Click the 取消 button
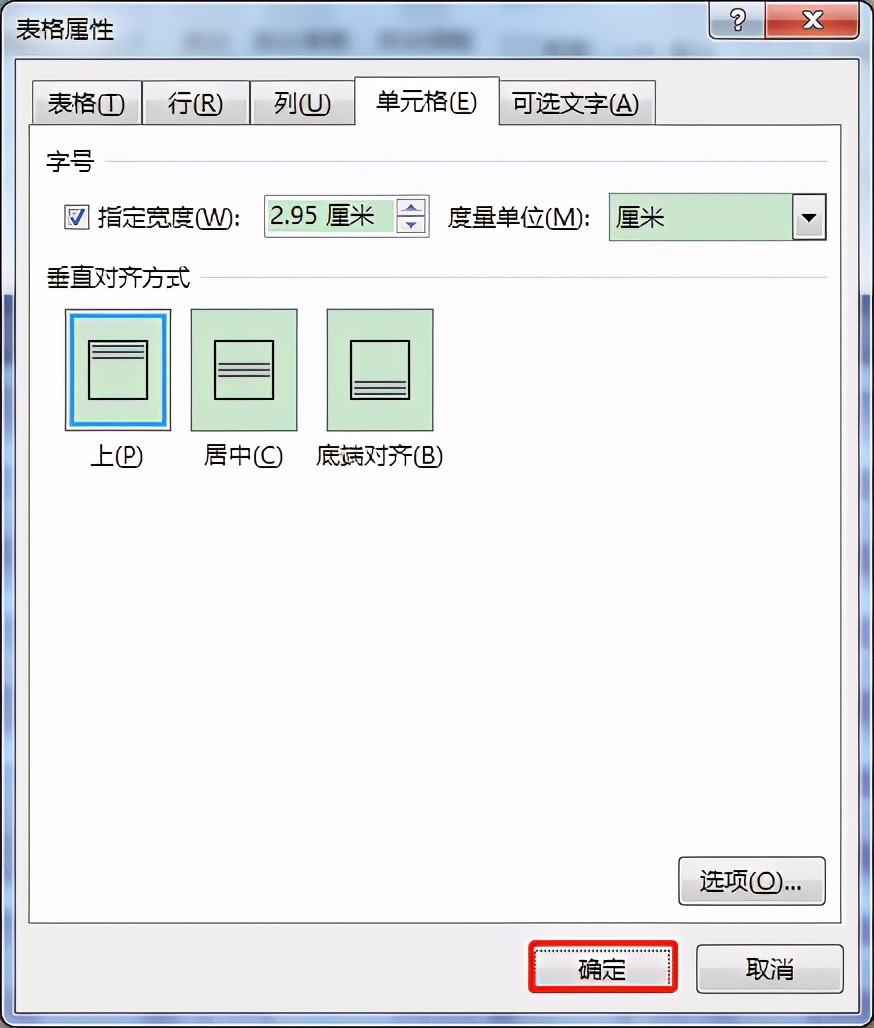This screenshot has width=874, height=1028. click(x=770, y=968)
